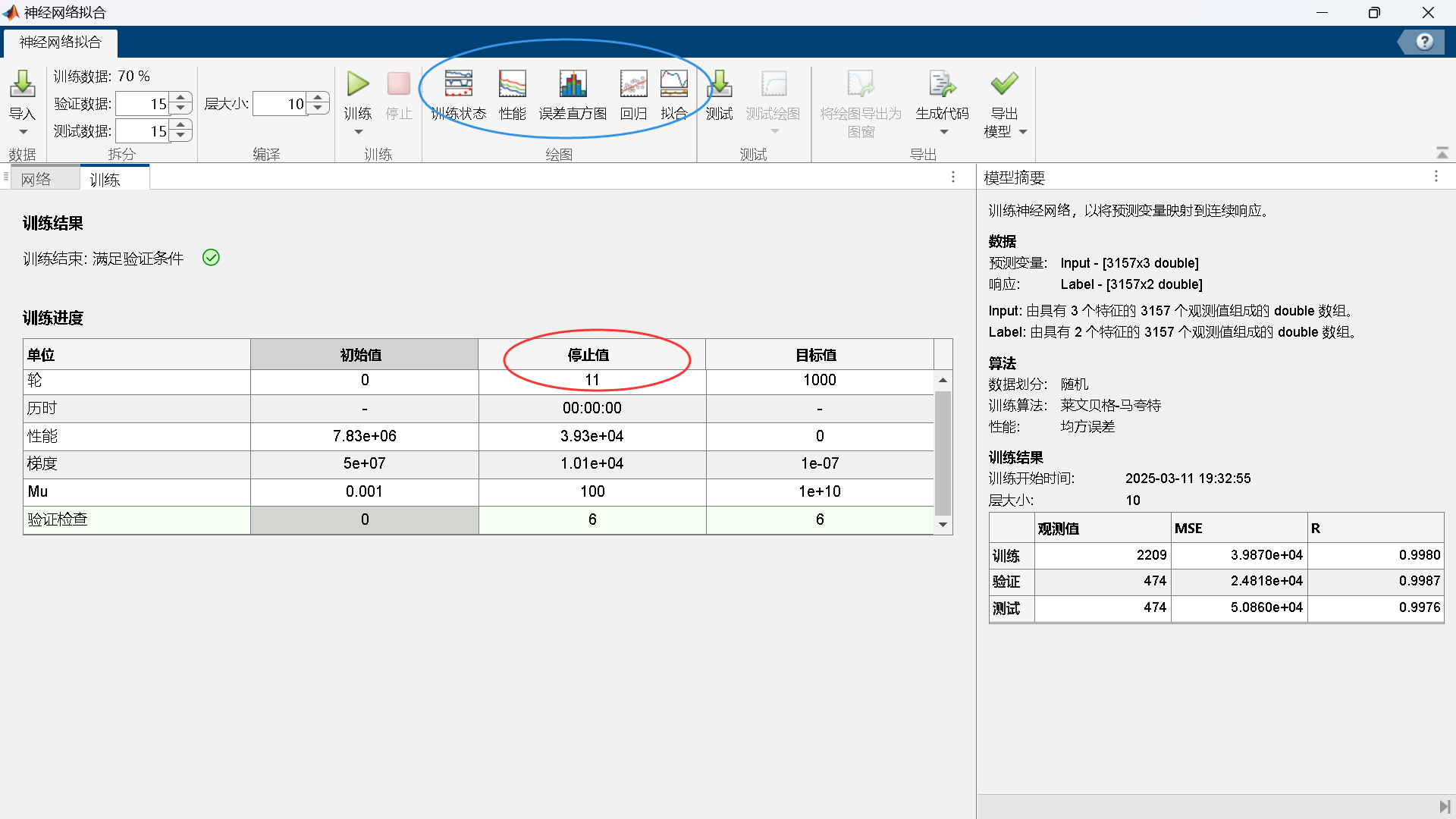Increase layer size (层大小) stepper
Viewport: 1456px width, 819px height.
tap(318, 98)
